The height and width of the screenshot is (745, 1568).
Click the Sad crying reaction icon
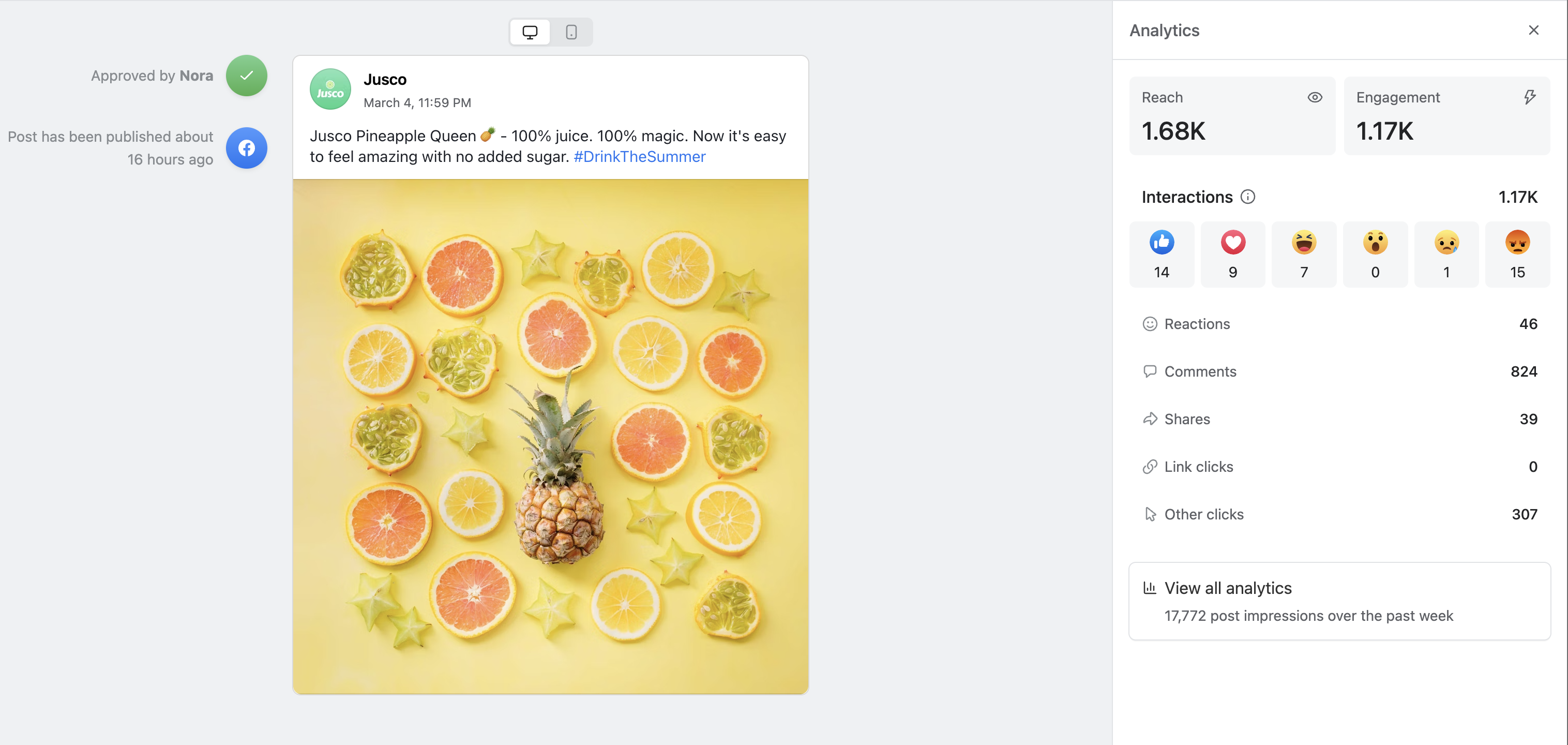1446,243
